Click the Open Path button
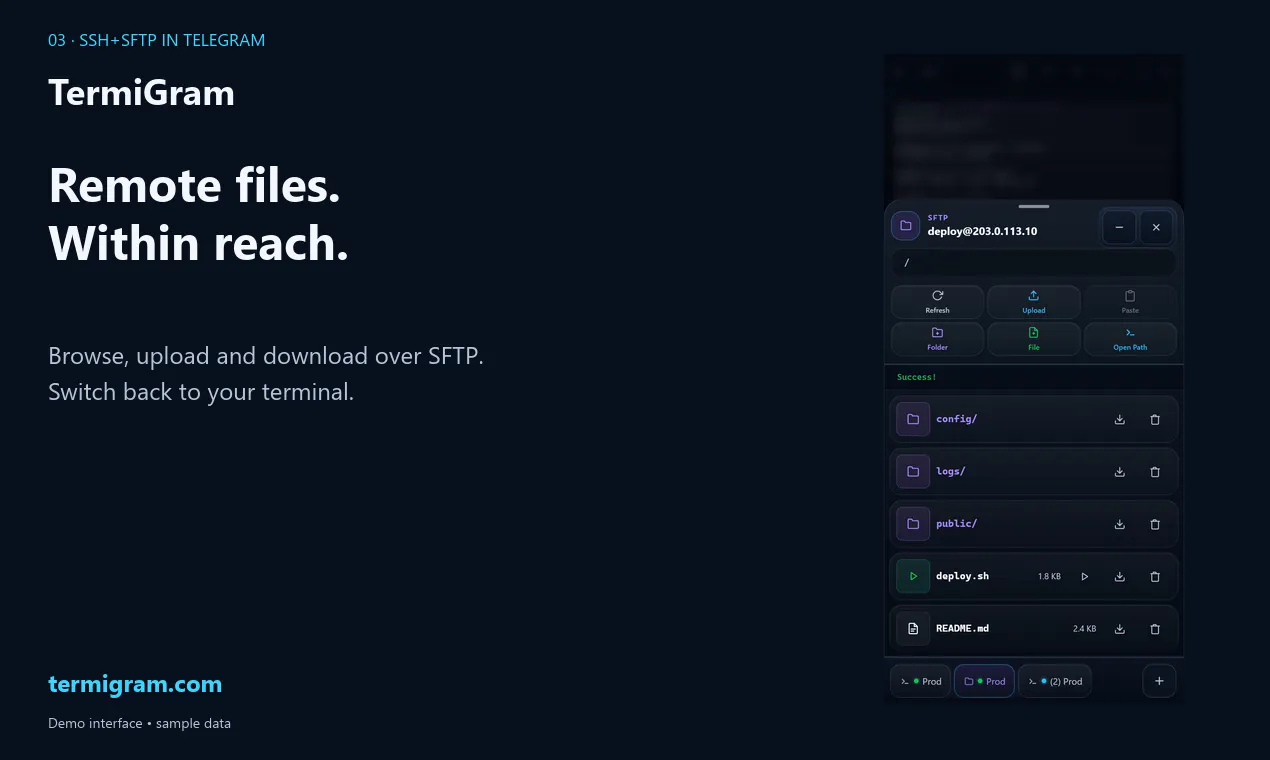1270x760 pixels. [x=1130, y=339]
